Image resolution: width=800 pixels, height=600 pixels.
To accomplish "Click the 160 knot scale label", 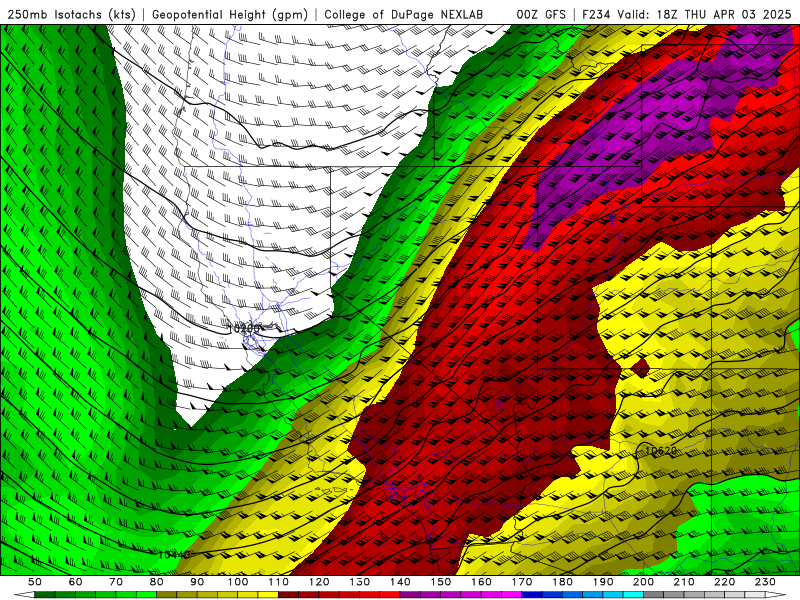I will tap(481, 582).
